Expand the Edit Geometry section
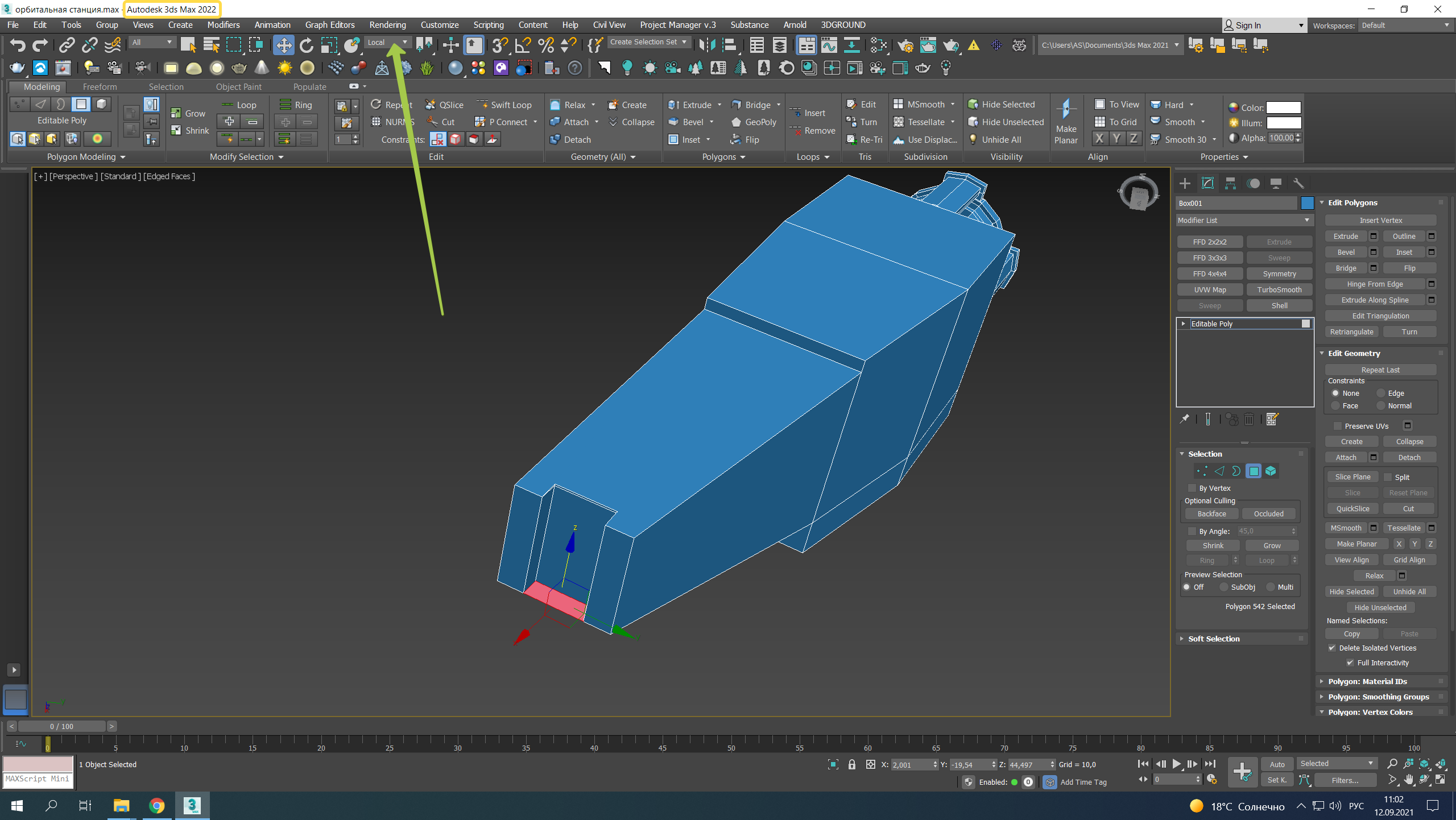1456x820 pixels. point(1354,353)
